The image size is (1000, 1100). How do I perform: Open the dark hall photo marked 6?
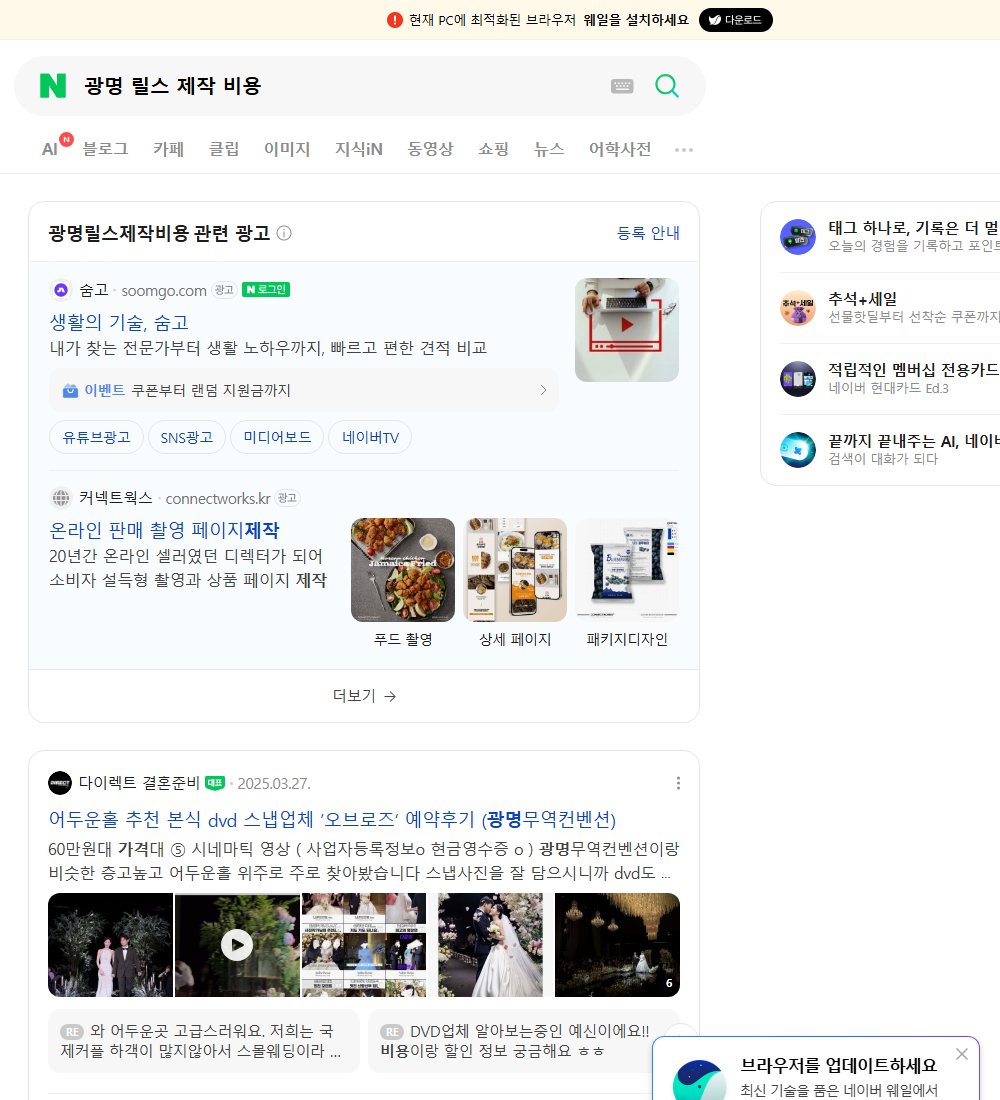point(618,945)
